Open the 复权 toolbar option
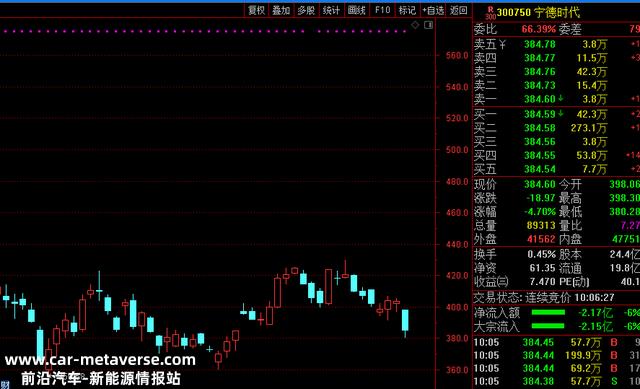 (256, 10)
